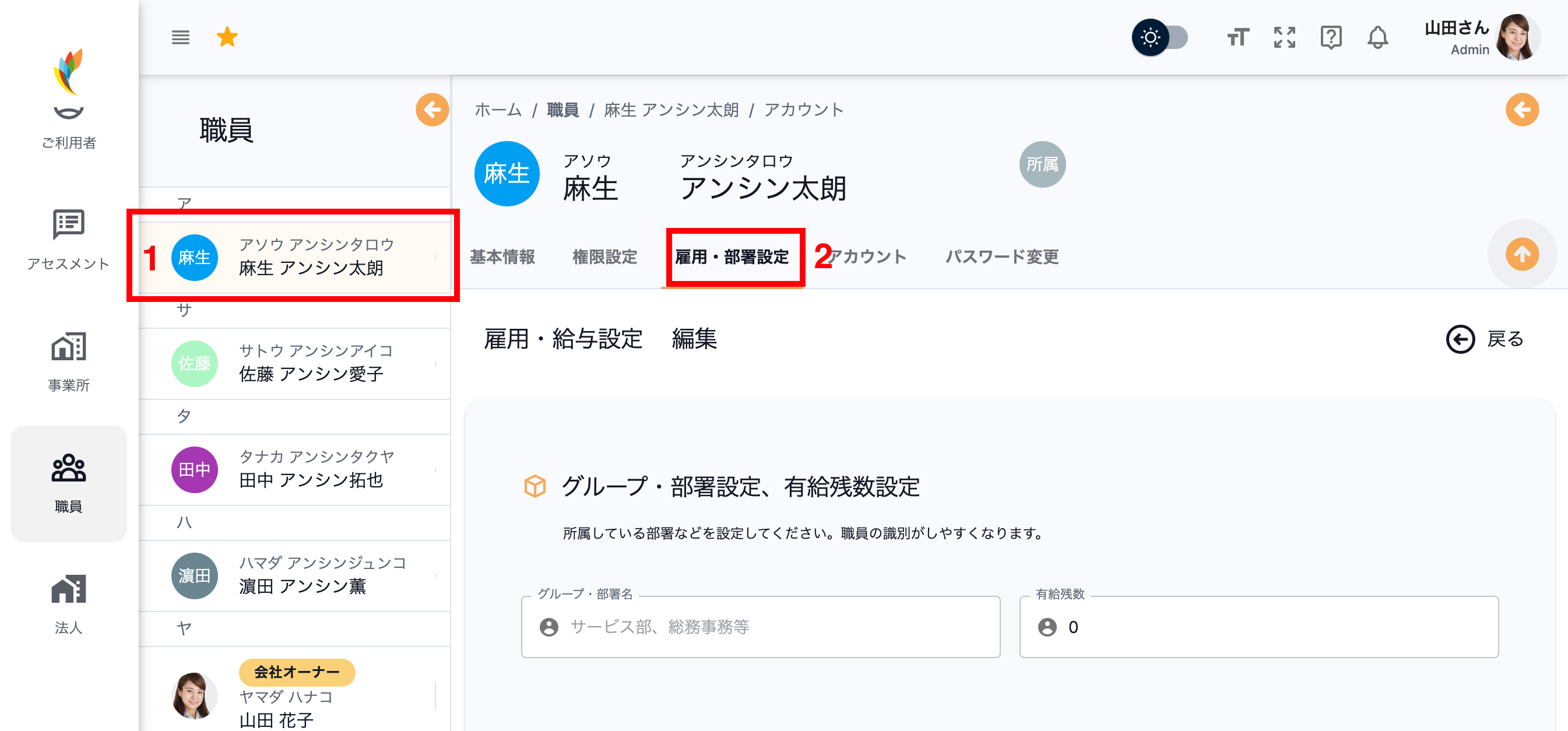
Task: Toggle the dark mode switch
Action: 1161,37
